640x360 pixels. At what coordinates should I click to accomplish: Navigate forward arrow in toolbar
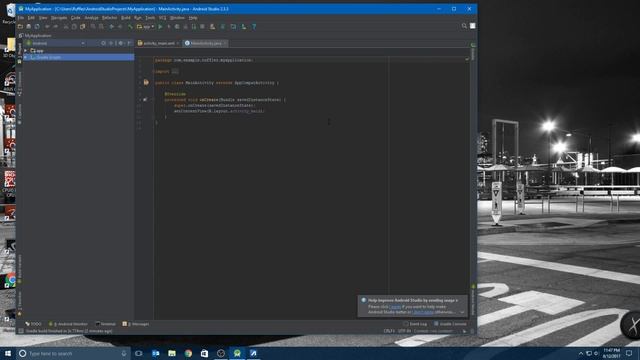click(x=120, y=27)
